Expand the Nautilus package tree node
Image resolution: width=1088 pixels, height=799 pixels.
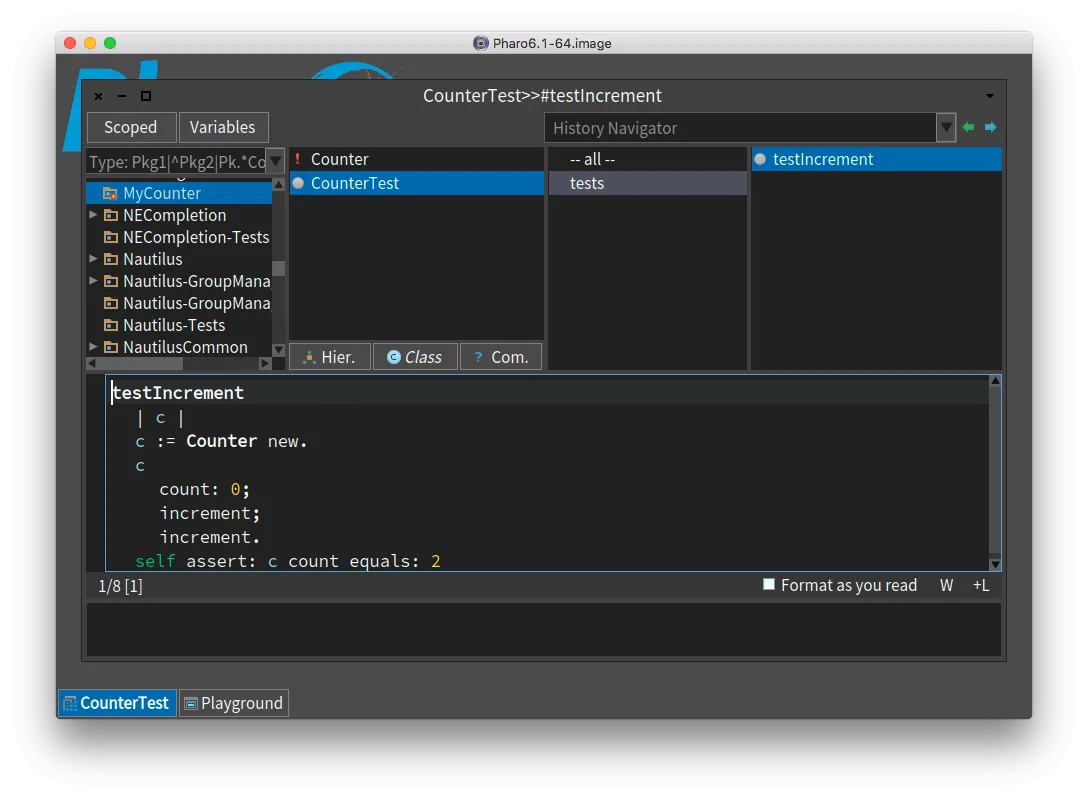pos(93,259)
